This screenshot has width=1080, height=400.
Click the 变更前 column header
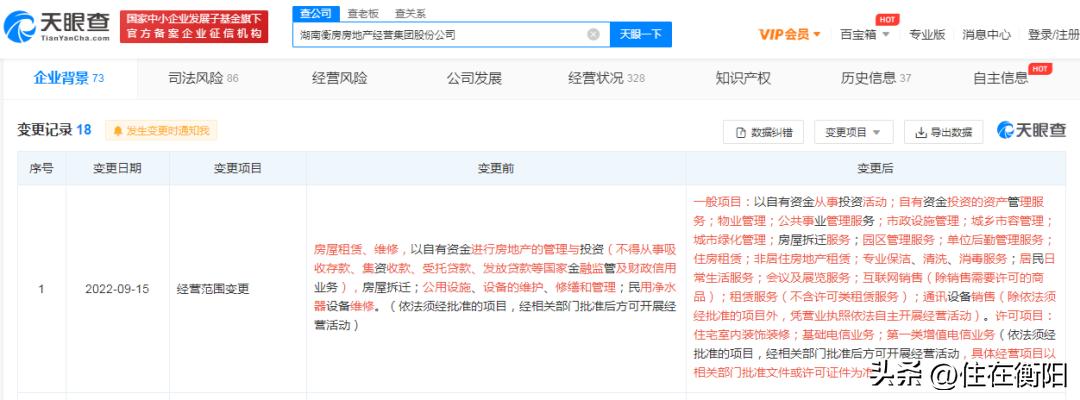click(496, 168)
